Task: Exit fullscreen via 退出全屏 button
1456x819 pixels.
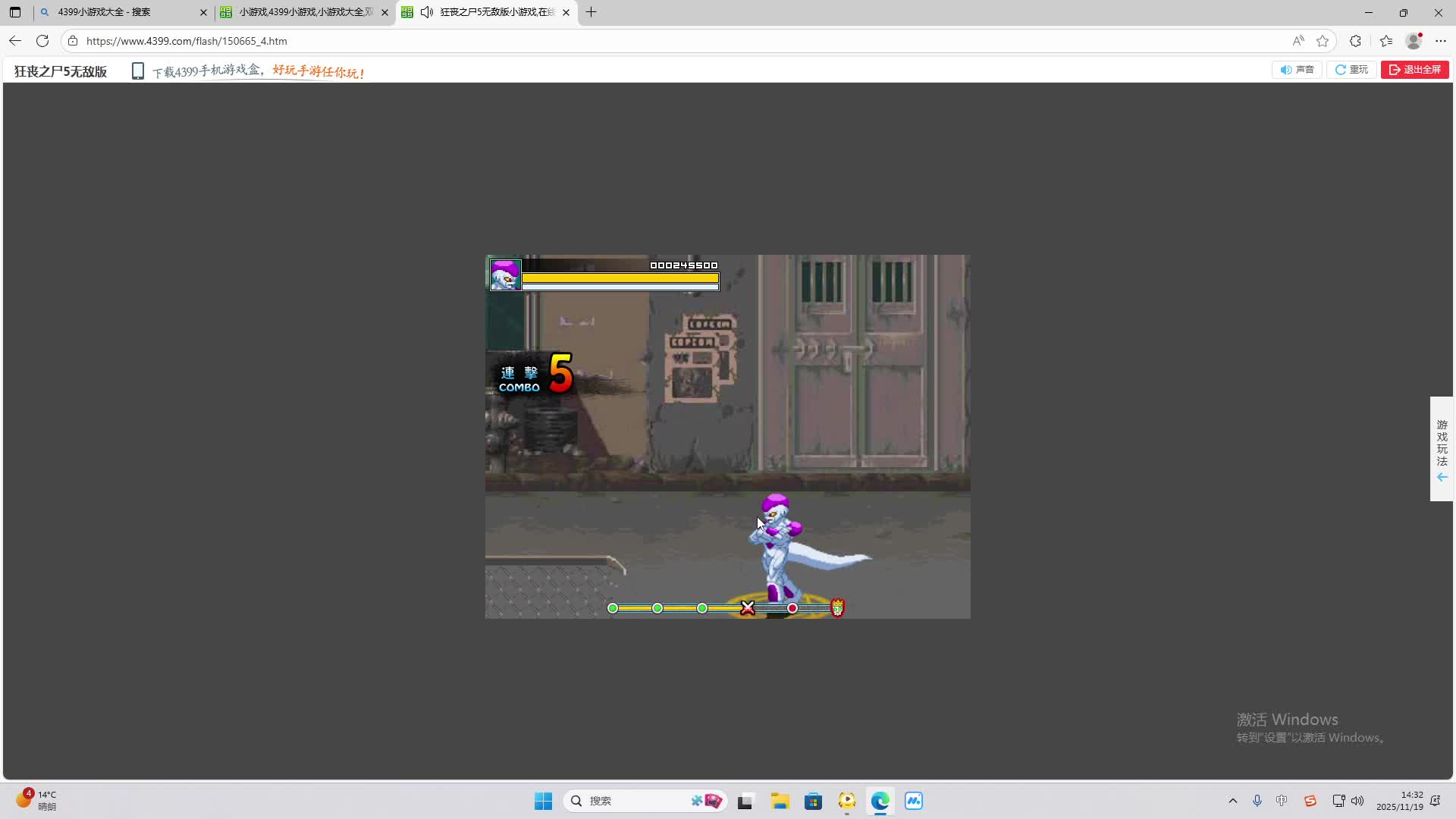Action: pyautogui.click(x=1414, y=70)
